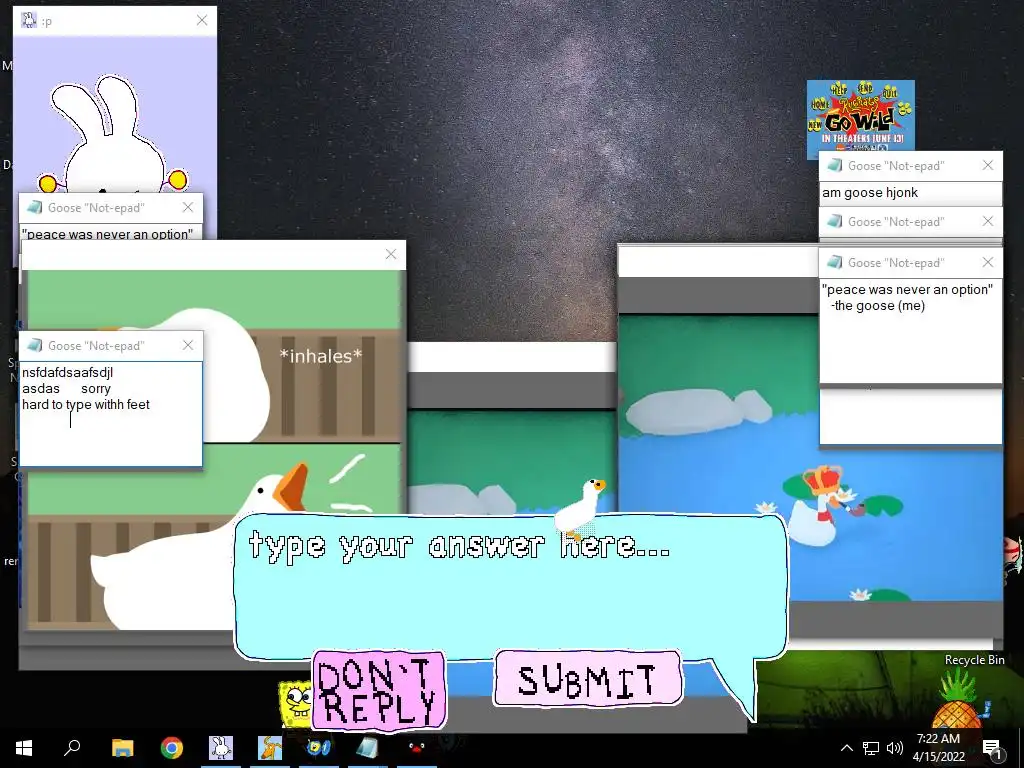Screen dimensions: 1024x768
Task: Switch to the white bunny app on taskbar
Action: point(221,747)
